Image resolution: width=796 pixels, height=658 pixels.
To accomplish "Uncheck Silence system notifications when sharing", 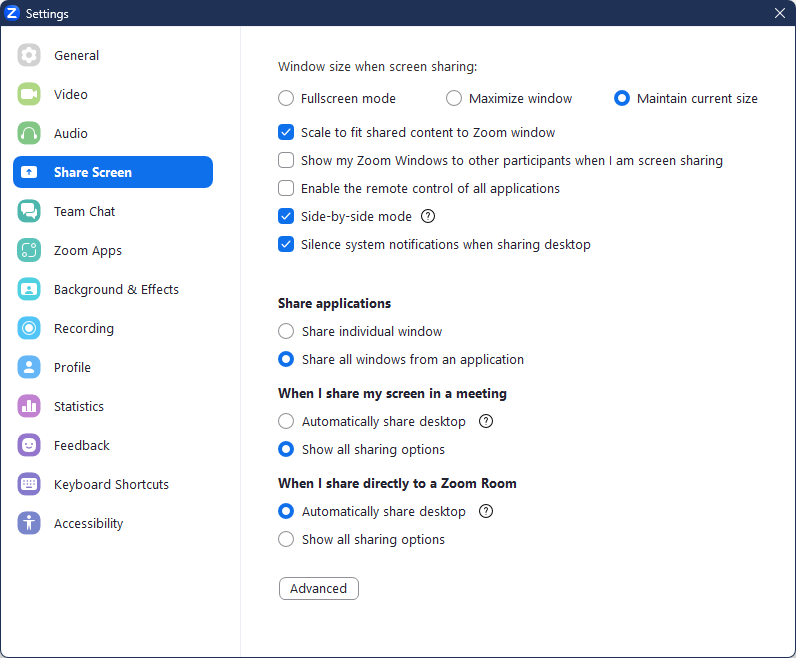I will (x=286, y=244).
